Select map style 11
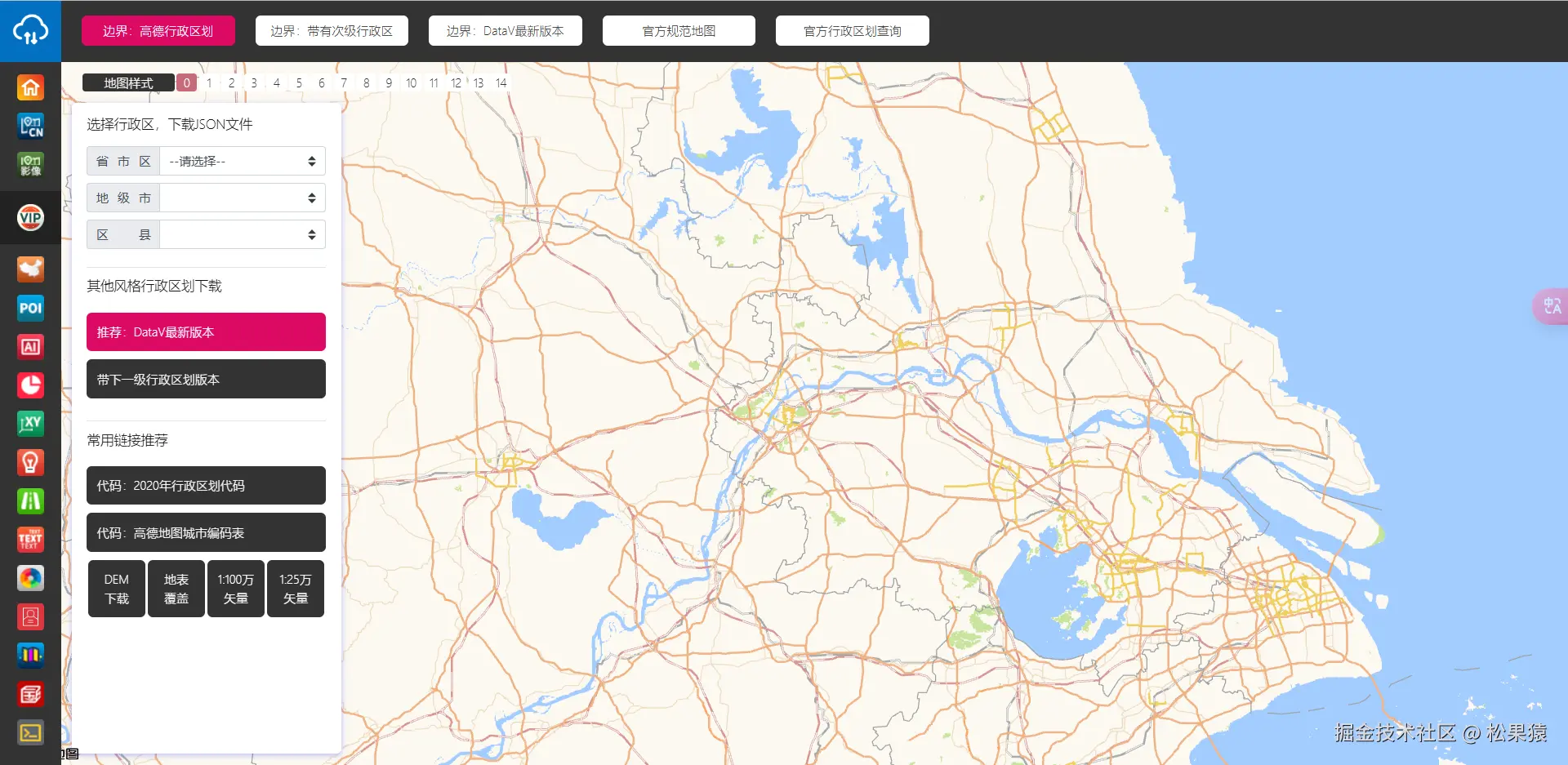1568x765 pixels. coord(434,82)
